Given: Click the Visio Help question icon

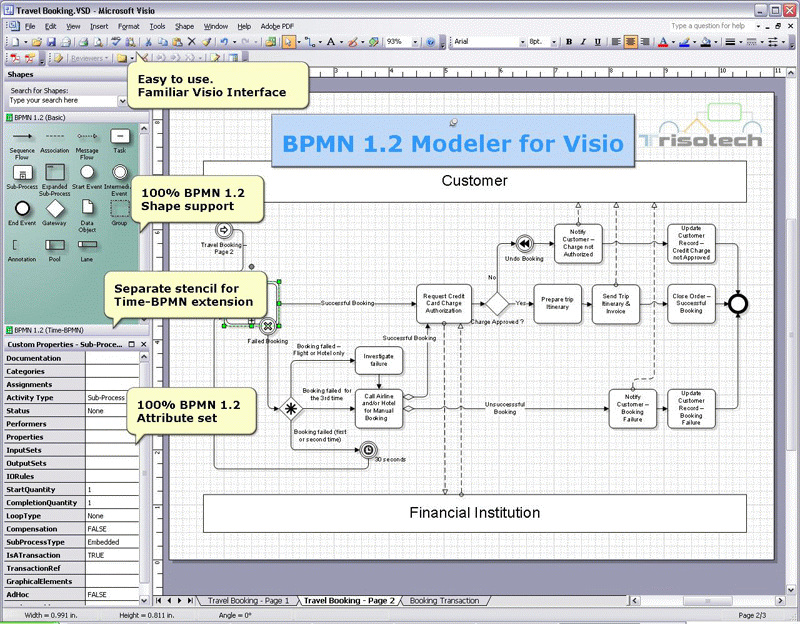Looking at the screenshot, I should [x=431, y=42].
